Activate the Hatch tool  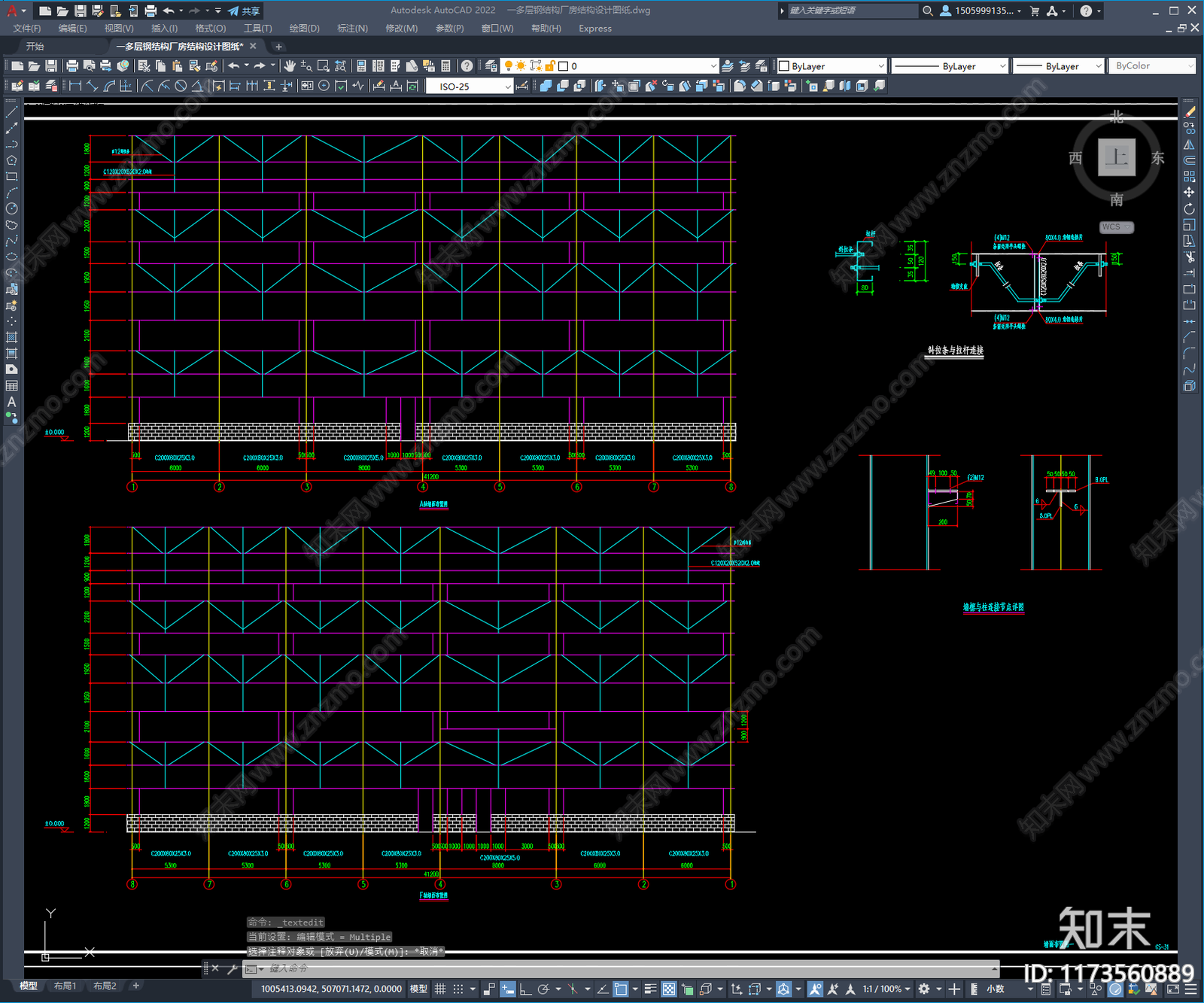(11, 337)
